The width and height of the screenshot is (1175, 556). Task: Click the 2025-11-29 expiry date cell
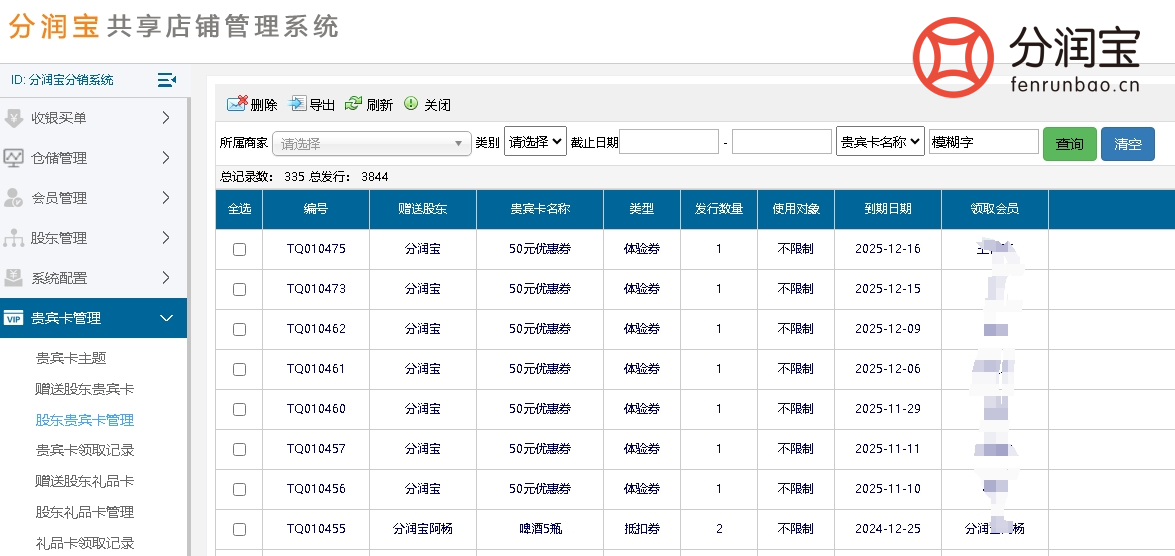click(x=888, y=409)
